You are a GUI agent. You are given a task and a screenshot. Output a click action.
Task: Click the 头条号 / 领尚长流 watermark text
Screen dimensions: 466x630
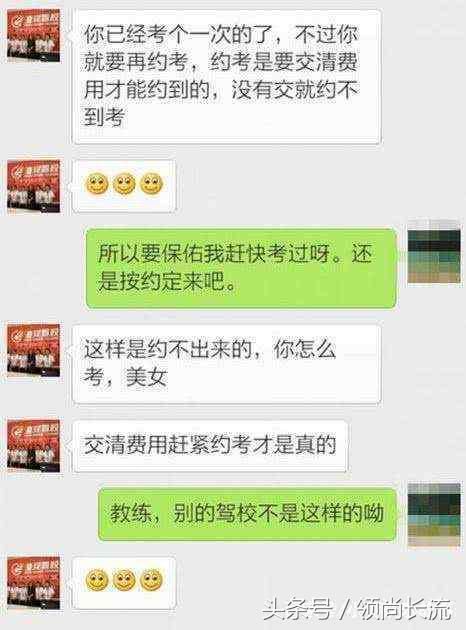click(x=357, y=610)
